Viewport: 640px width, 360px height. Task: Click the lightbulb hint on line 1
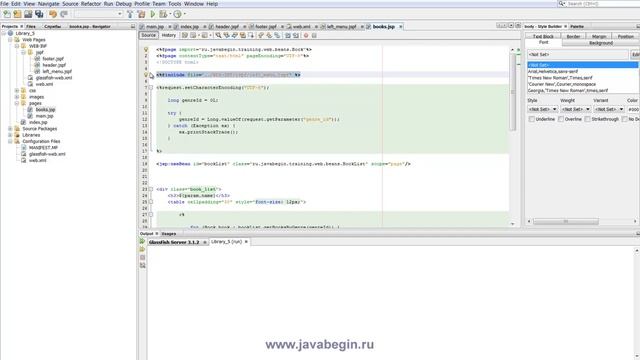pyautogui.click(x=146, y=49)
